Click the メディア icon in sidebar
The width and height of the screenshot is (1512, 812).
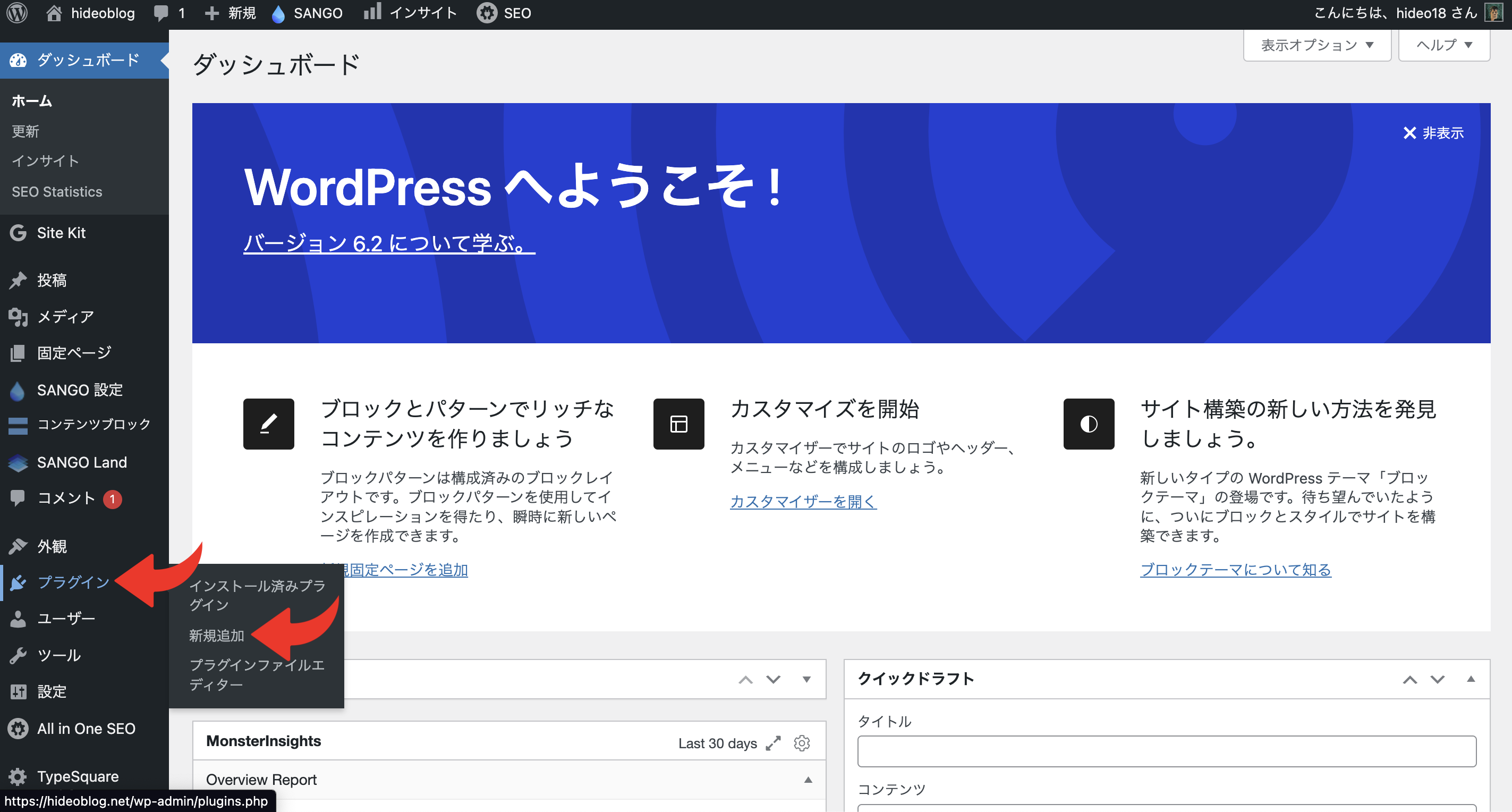point(18,317)
